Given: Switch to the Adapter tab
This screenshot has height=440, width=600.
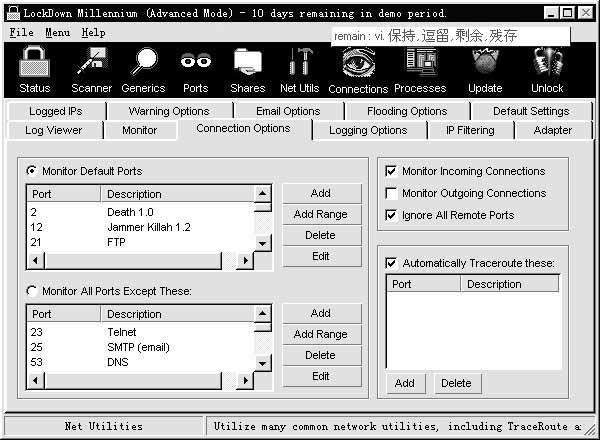Looking at the screenshot, I should tap(553, 130).
